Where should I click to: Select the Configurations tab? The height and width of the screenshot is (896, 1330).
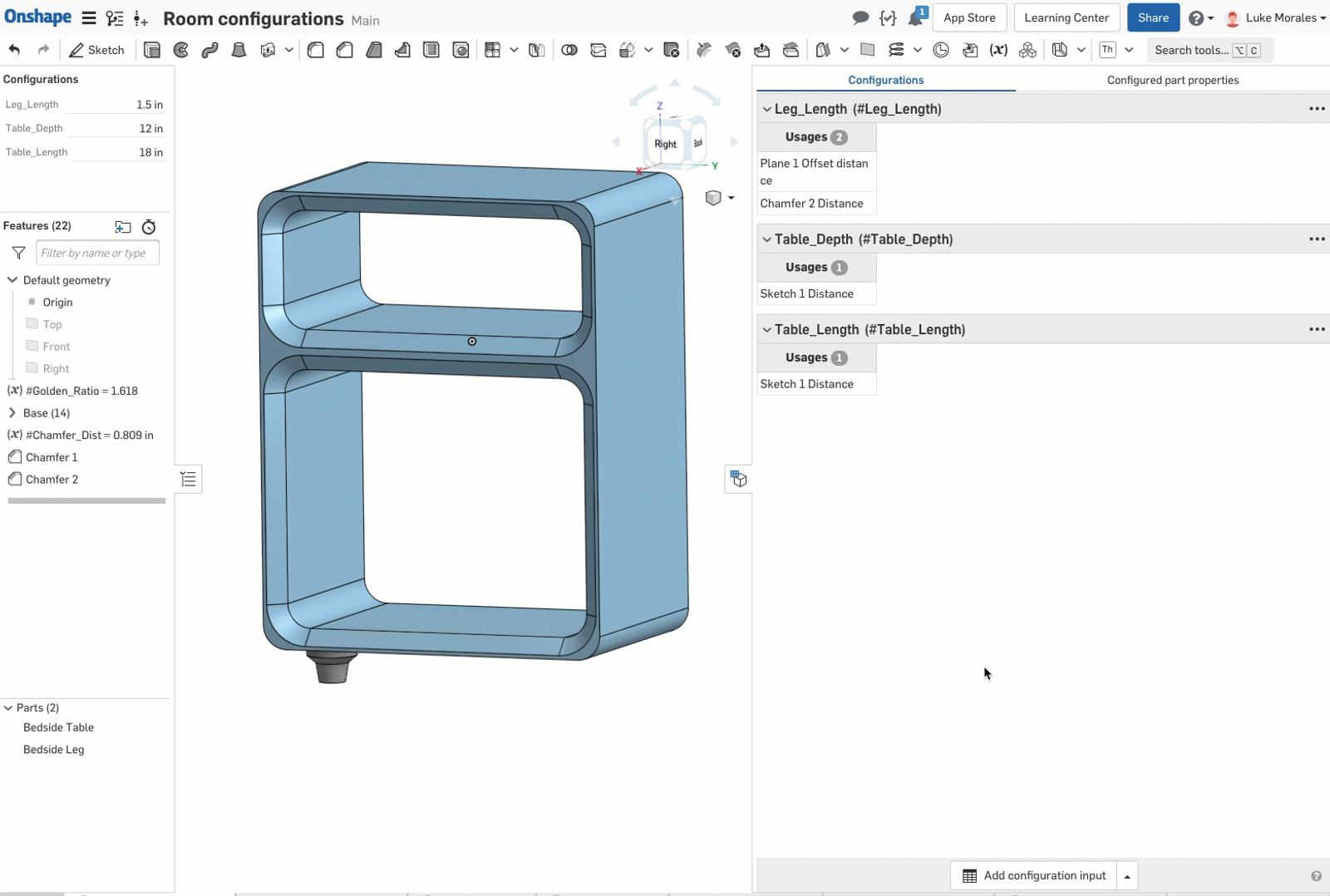click(x=885, y=80)
